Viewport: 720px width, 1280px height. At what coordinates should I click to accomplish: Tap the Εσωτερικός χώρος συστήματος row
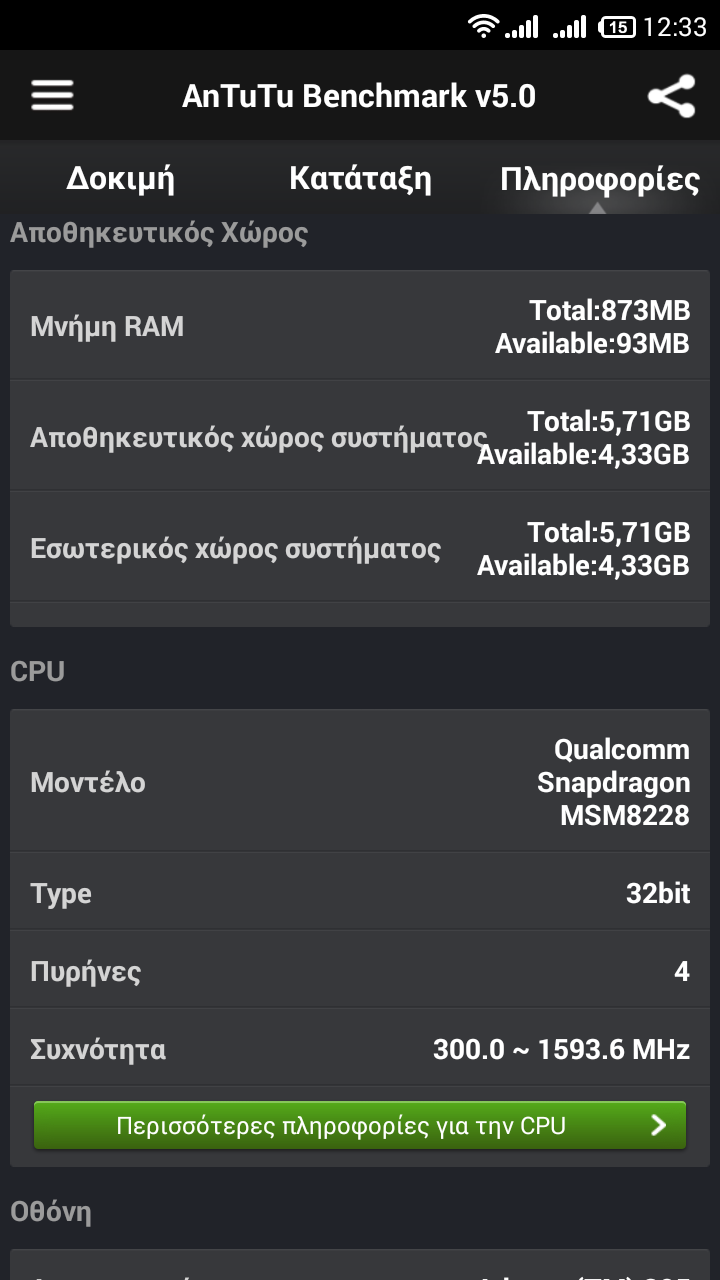(x=360, y=548)
